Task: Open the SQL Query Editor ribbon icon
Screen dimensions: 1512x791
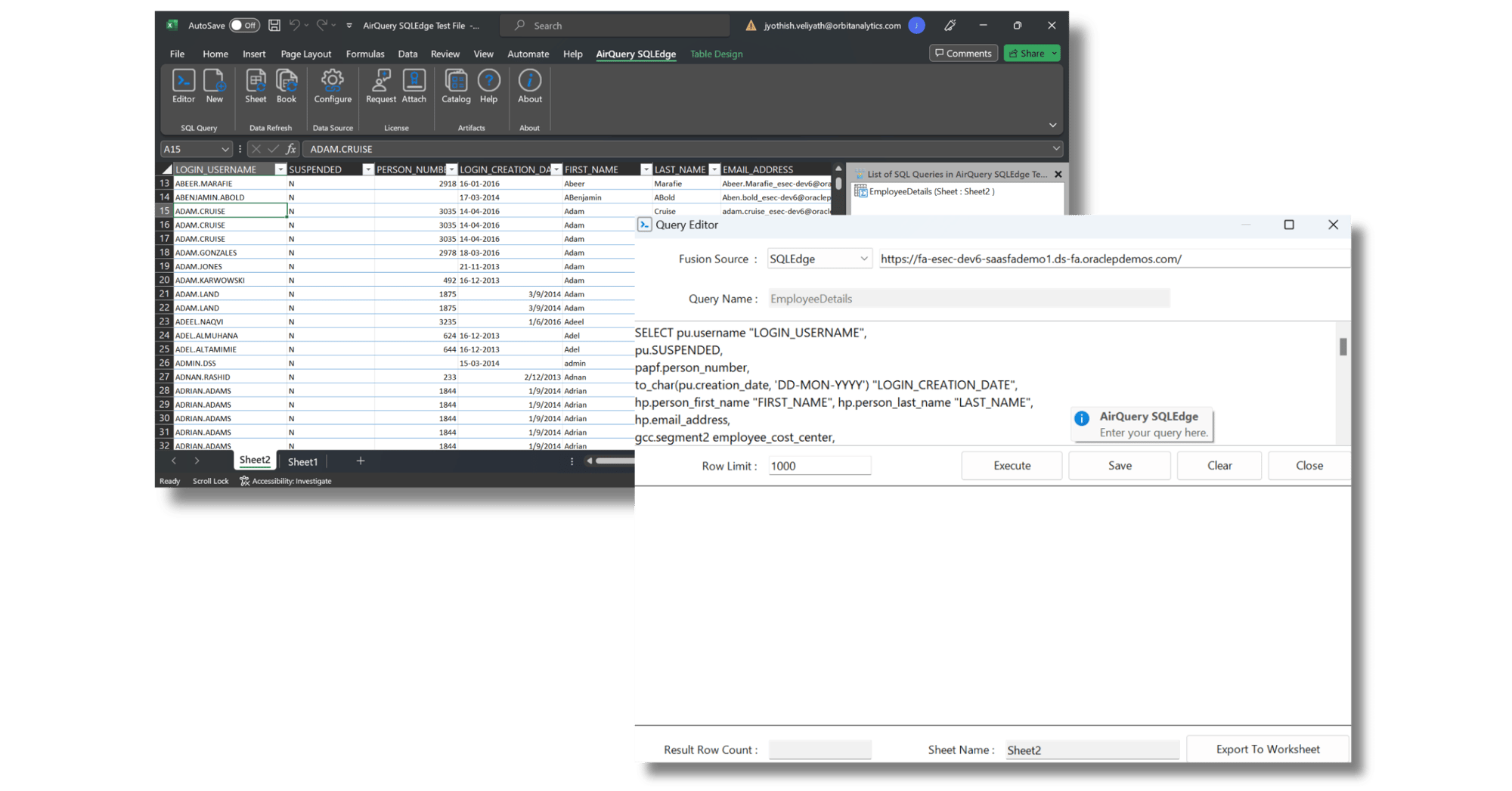Action: (183, 86)
